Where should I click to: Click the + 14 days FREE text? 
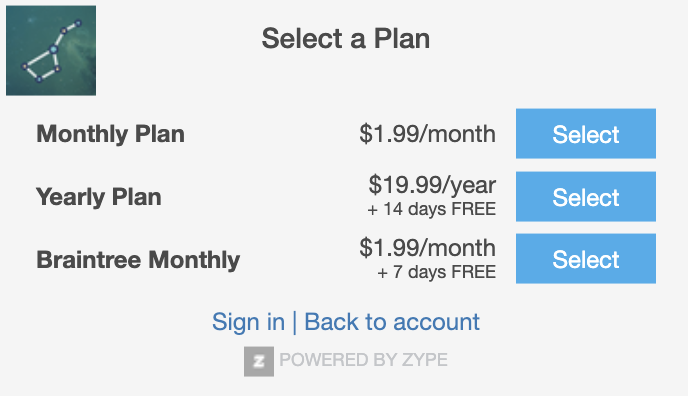pos(432,209)
